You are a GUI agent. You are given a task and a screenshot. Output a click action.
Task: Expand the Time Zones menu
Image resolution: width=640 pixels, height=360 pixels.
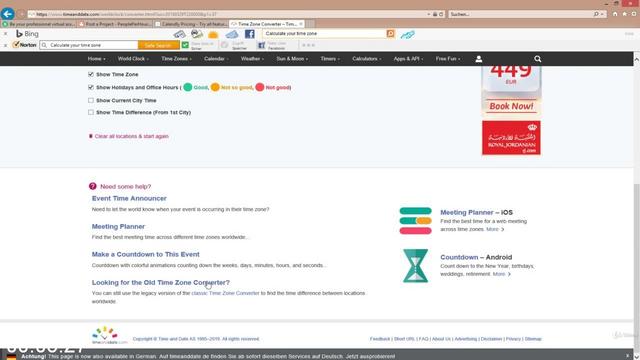point(176,59)
